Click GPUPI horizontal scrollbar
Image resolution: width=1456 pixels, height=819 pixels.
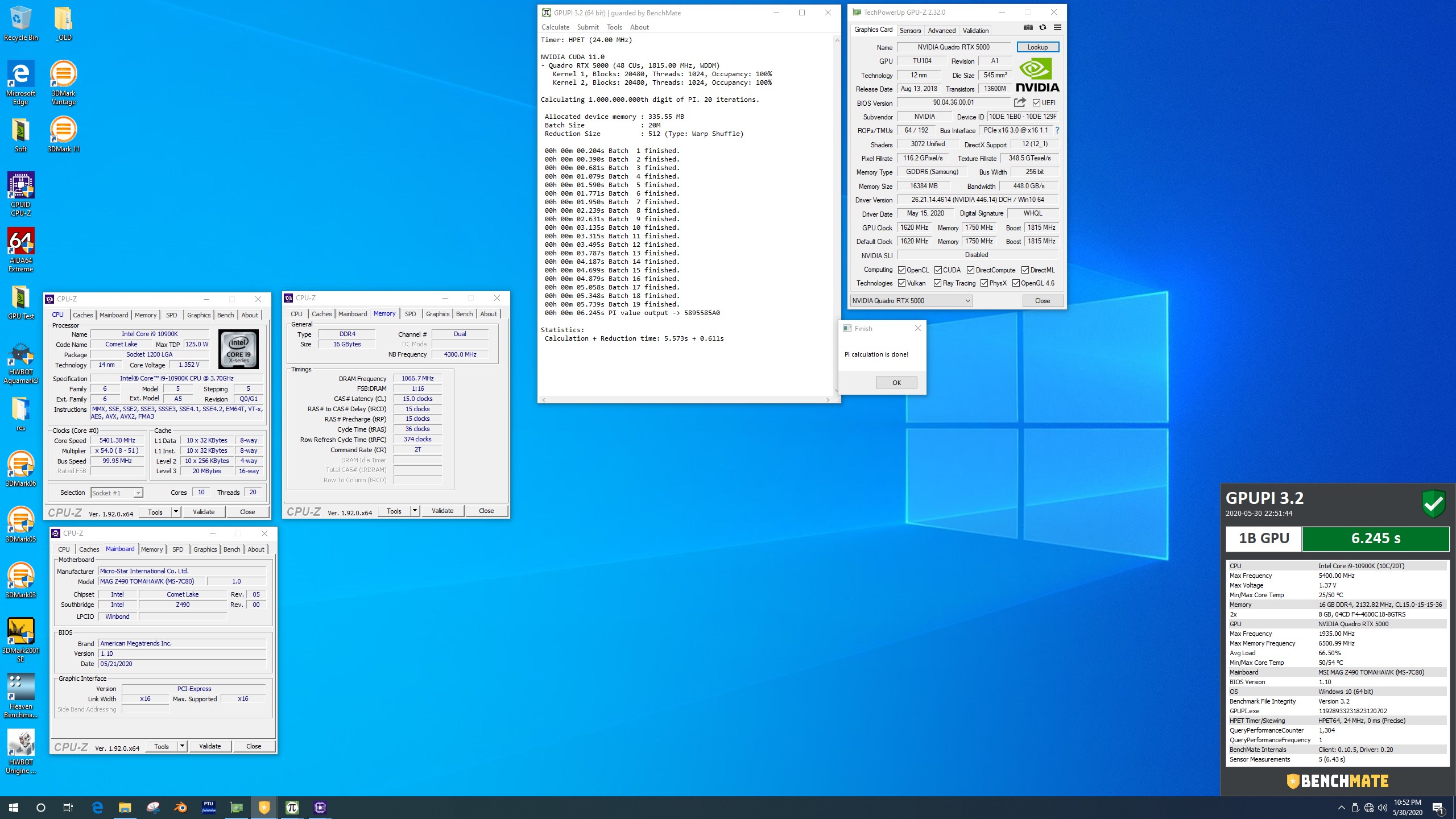685,400
